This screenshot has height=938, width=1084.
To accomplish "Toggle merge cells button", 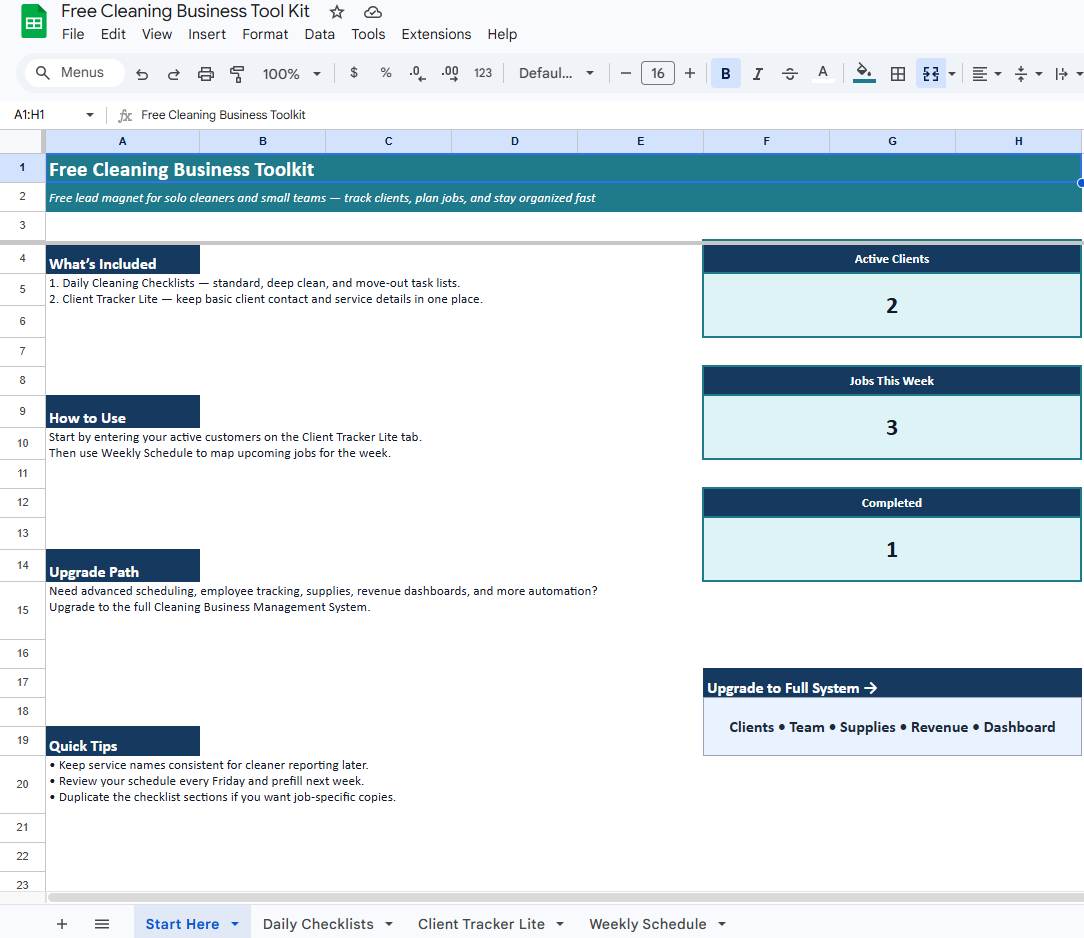I will point(931,73).
